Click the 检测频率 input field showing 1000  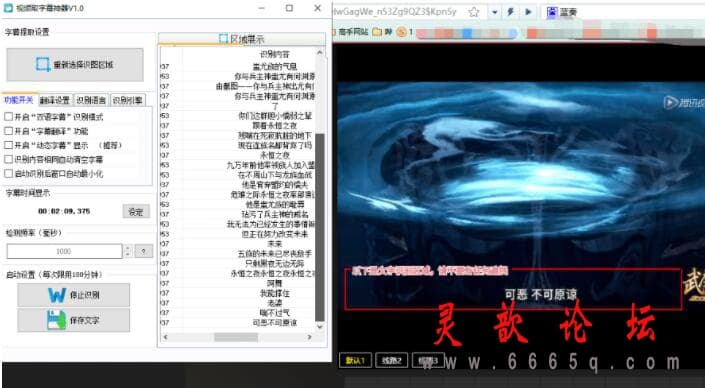pyautogui.click(x=64, y=251)
